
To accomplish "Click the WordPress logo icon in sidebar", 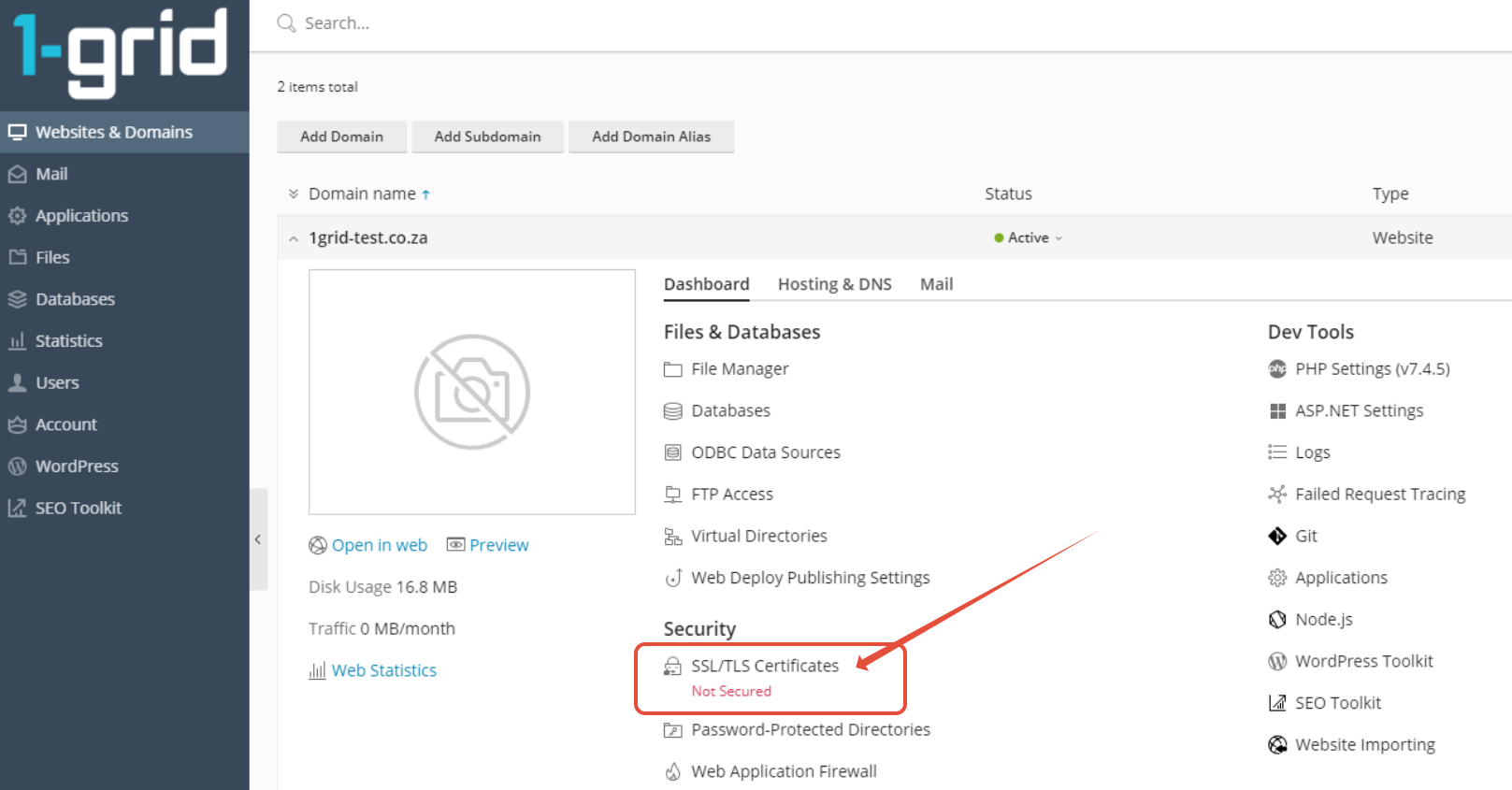I will pos(17,466).
